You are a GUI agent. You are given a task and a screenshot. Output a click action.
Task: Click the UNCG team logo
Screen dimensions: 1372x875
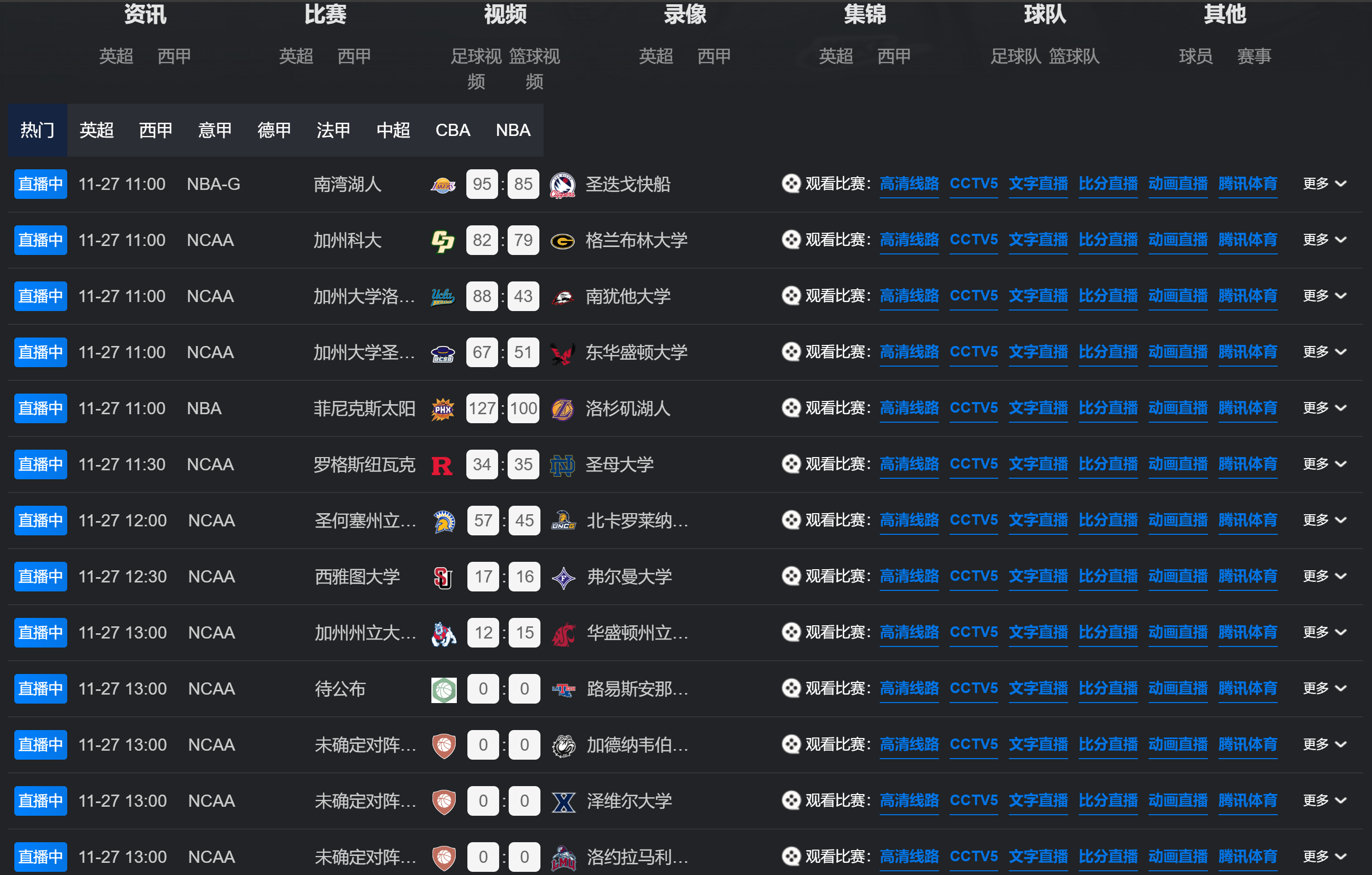[x=564, y=521]
